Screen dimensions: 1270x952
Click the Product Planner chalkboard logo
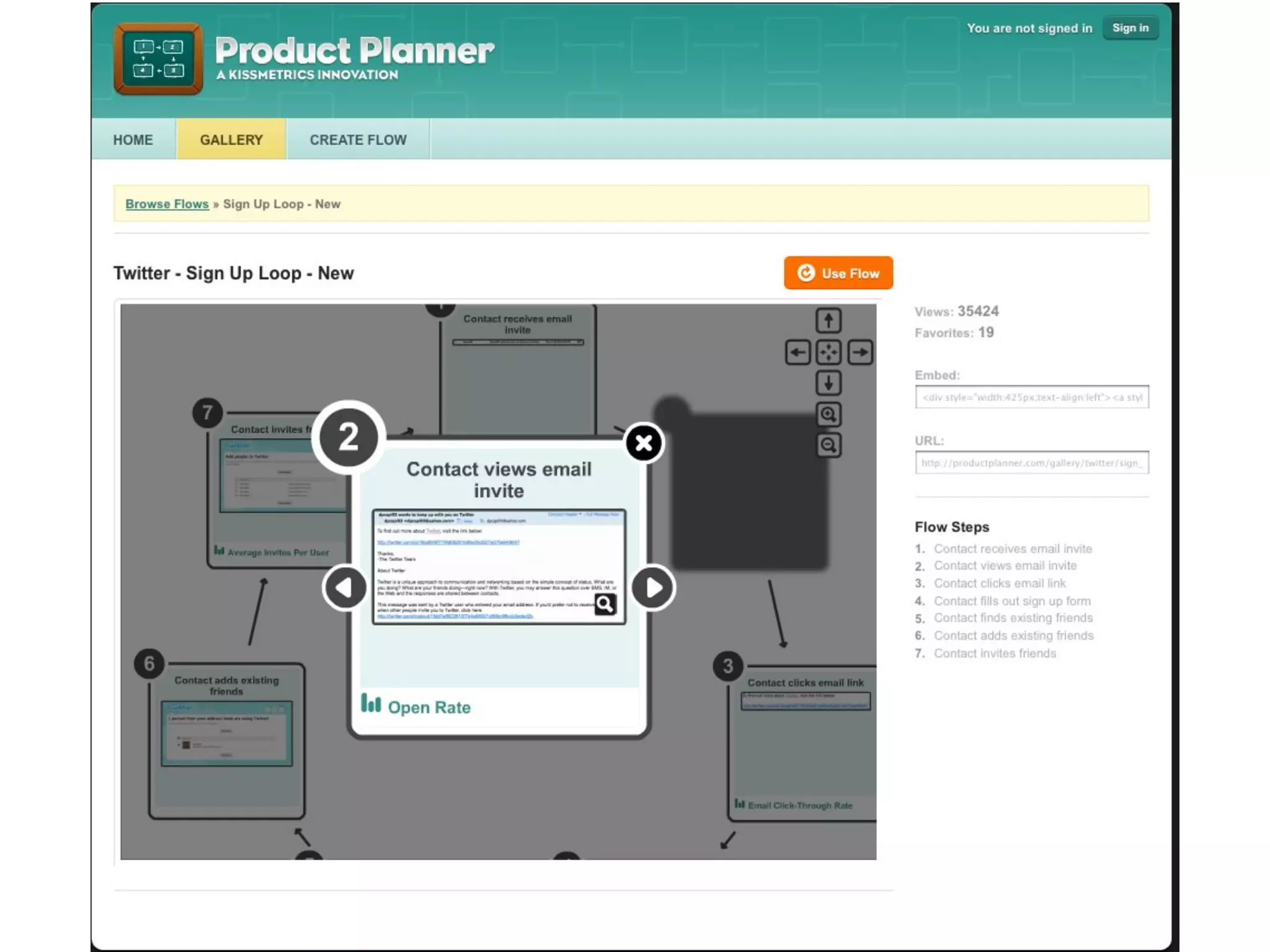(x=158, y=59)
